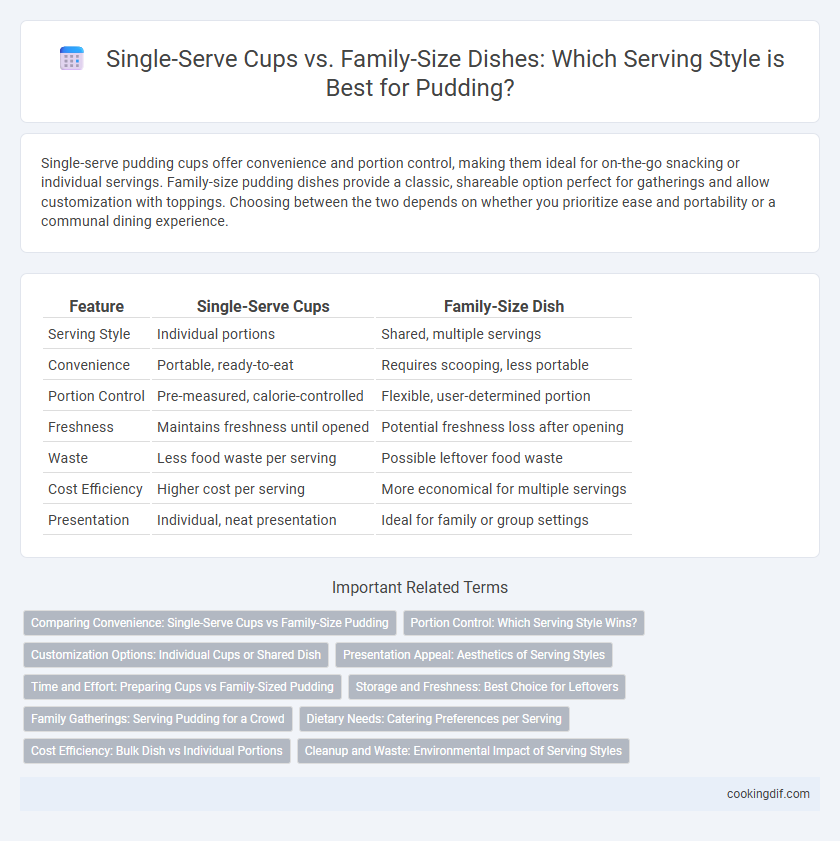
Task: Select the 'Freshness' table row label
Action: tap(81, 427)
